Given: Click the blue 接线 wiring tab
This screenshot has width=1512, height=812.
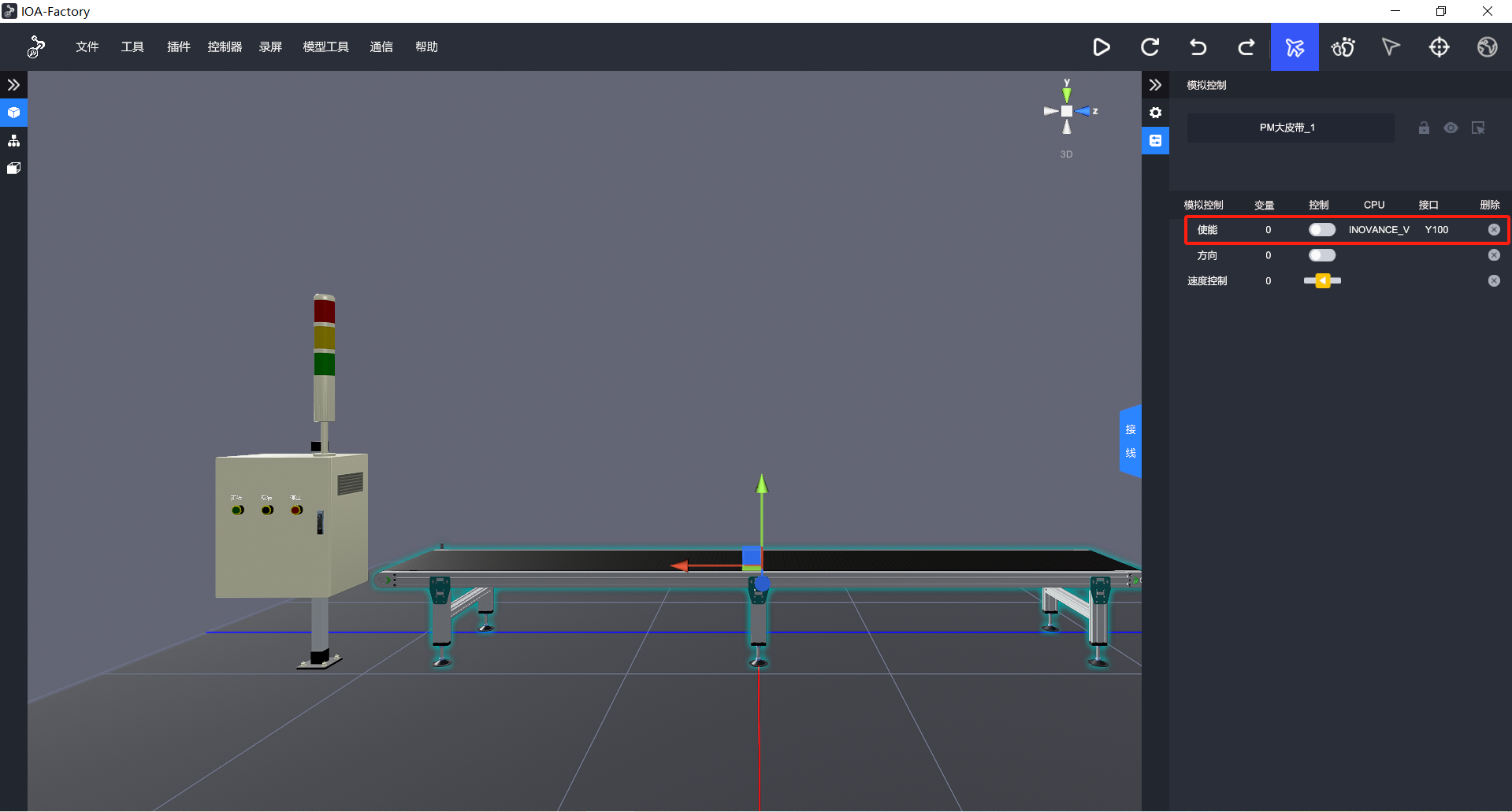Looking at the screenshot, I should pyautogui.click(x=1131, y=441).
